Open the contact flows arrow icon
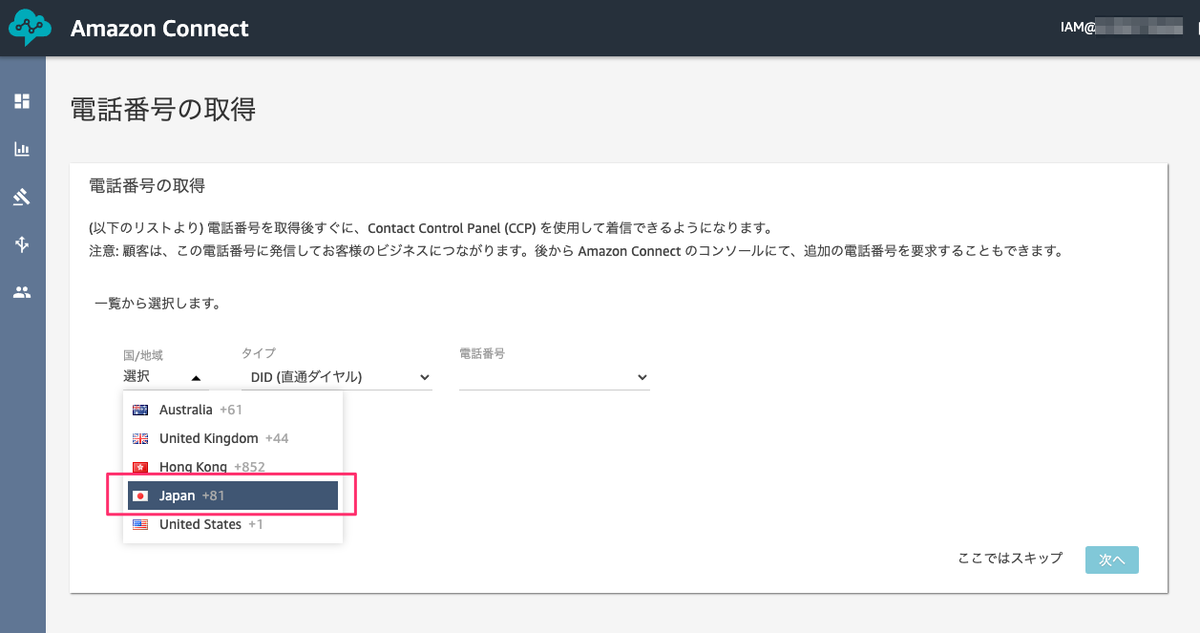The width and height of the screenshot is (1200, 633). [22, 244]
